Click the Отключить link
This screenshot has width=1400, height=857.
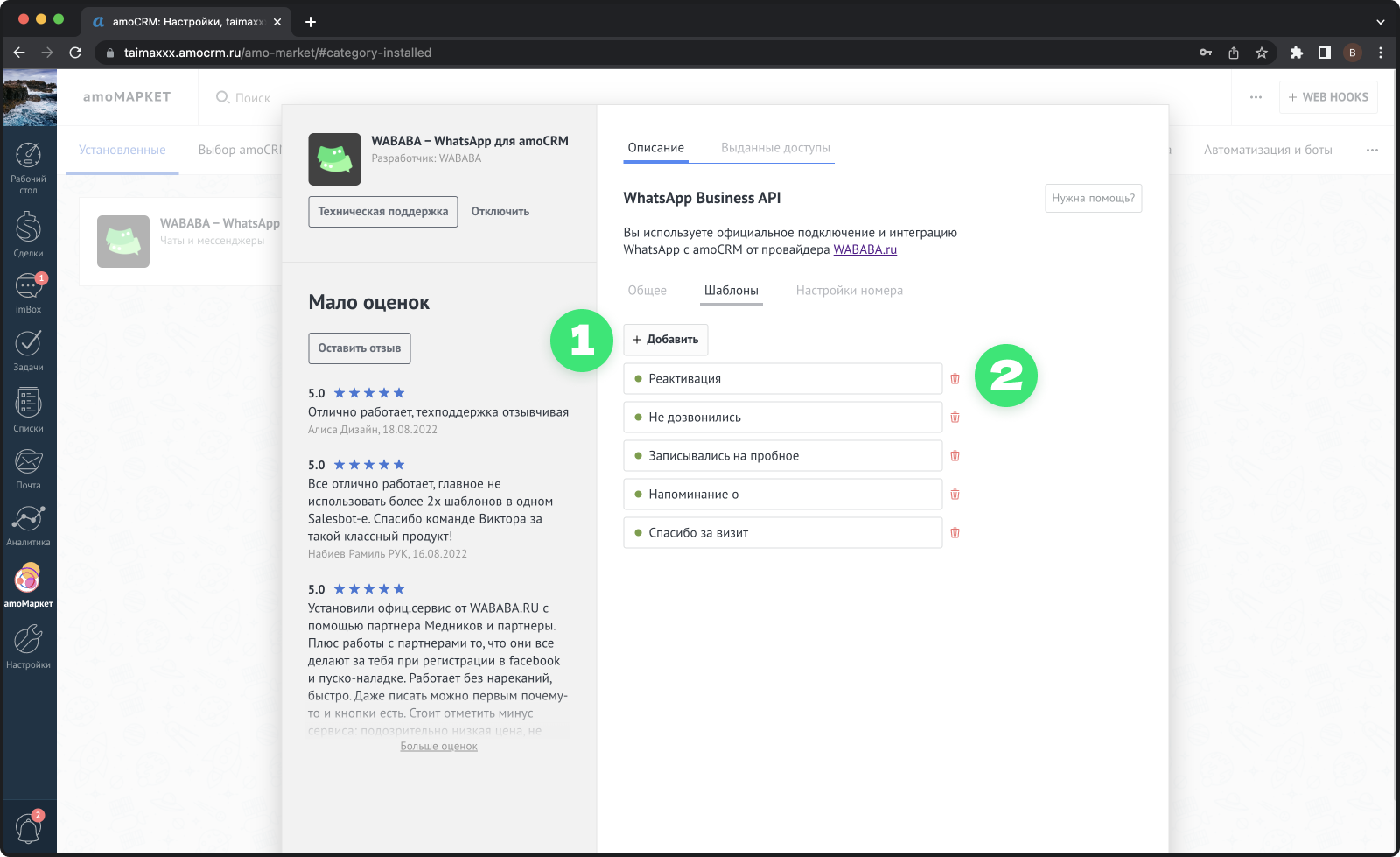[x=500, y=212]
